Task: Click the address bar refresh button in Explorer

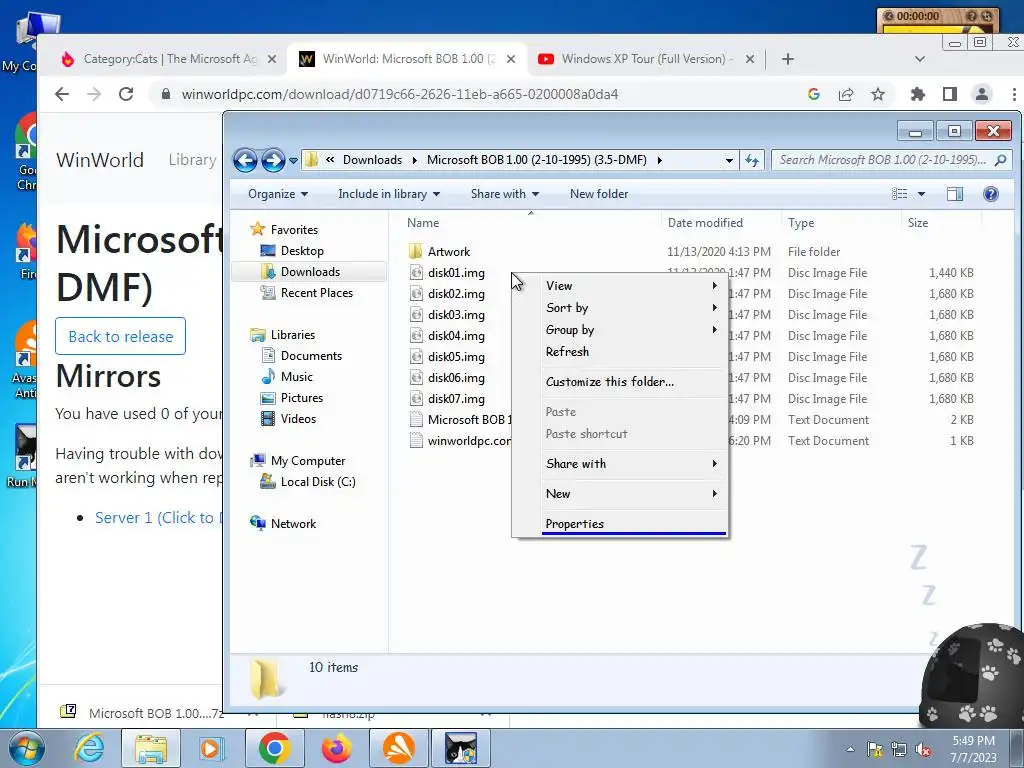Action: [x=752, y=160]
